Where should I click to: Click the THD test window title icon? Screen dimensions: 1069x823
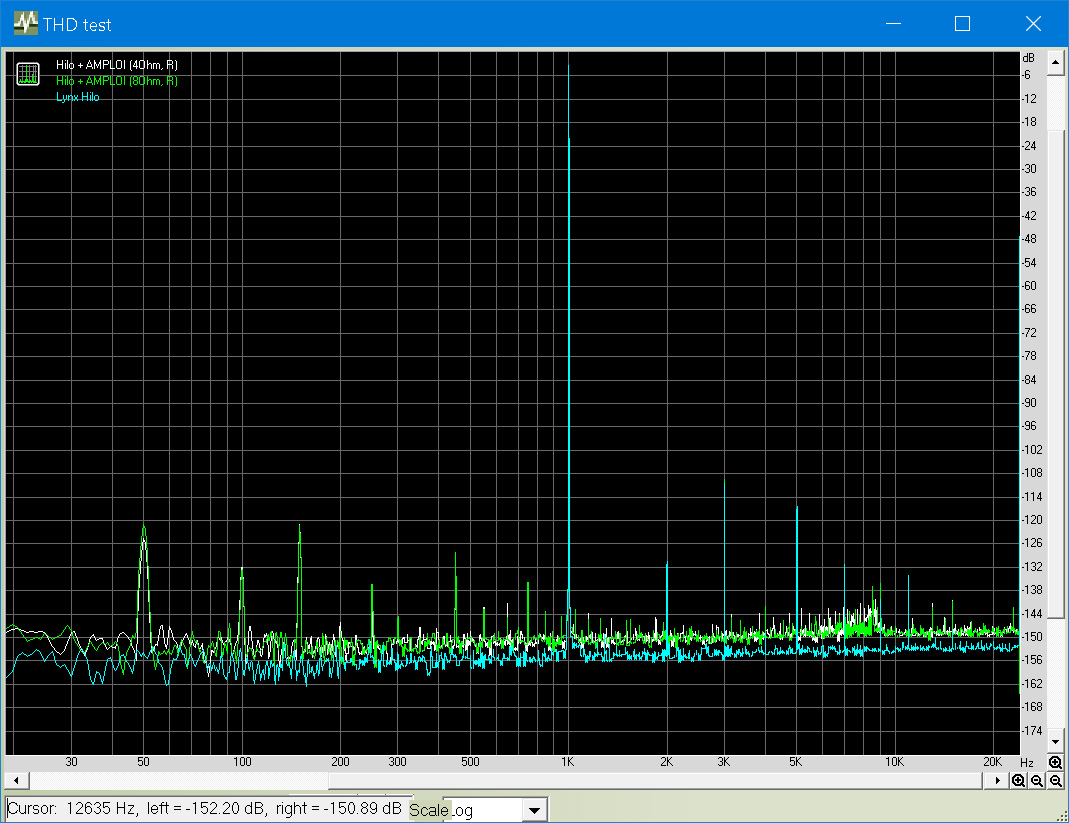[25, 24]
